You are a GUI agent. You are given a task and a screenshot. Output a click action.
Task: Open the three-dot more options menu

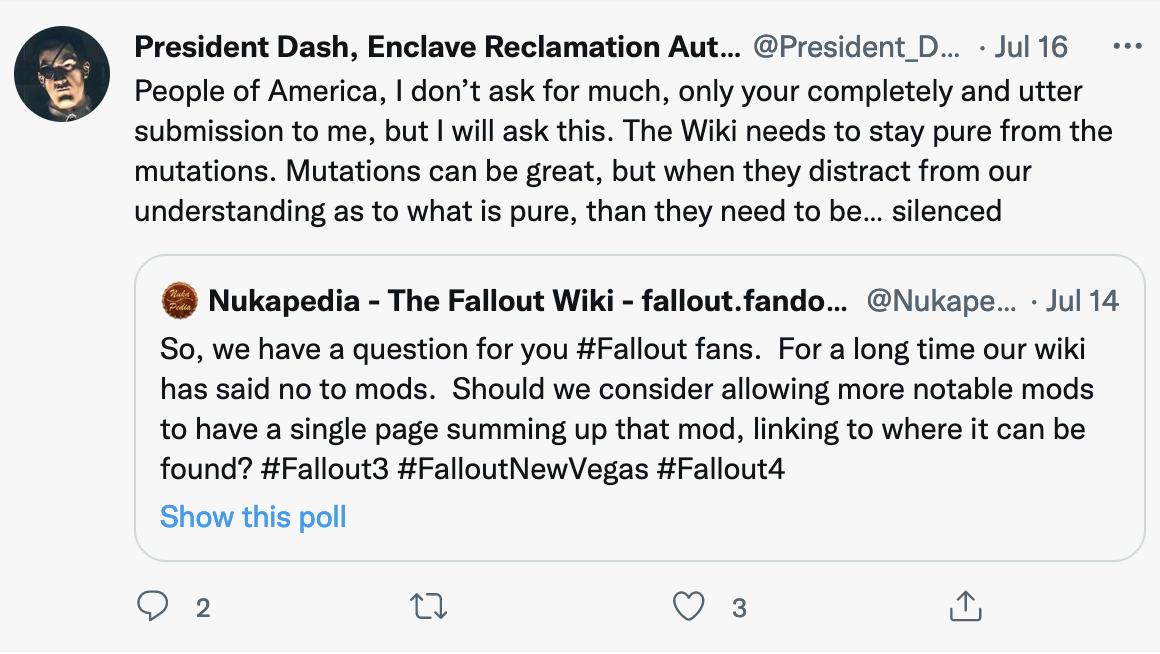(1127, 47)
